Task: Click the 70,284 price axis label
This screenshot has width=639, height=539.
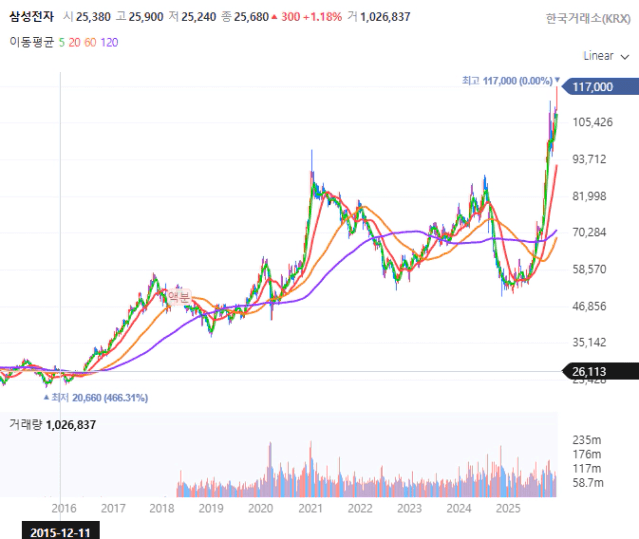Action: 589,232
